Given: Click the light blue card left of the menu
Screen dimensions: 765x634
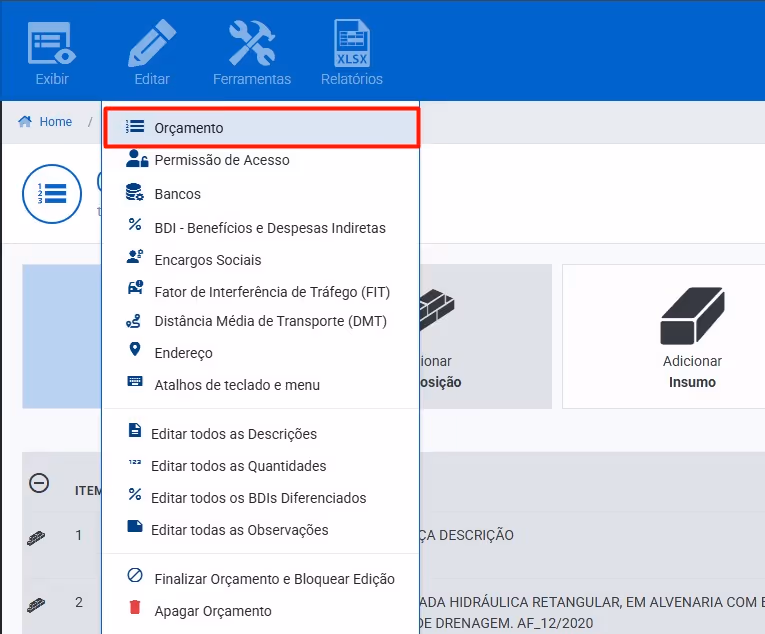Looking at the screenshot, I should coord(62,337).
